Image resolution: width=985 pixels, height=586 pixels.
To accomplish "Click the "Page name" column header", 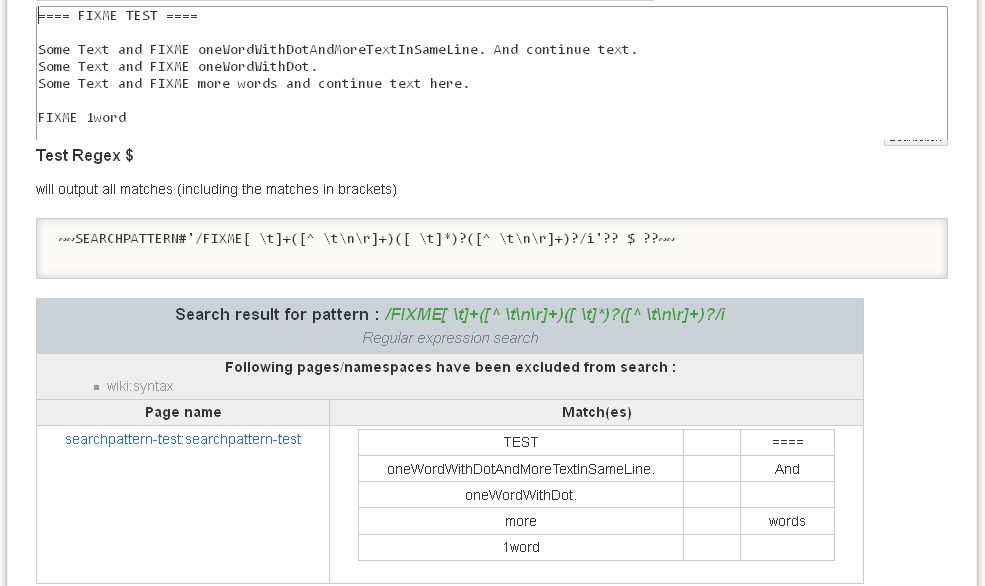I will point(183,412).
